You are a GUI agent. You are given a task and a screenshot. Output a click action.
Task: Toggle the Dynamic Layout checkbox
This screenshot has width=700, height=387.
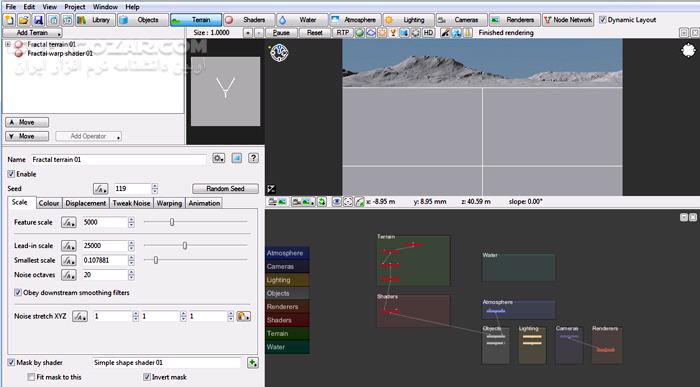603,20
